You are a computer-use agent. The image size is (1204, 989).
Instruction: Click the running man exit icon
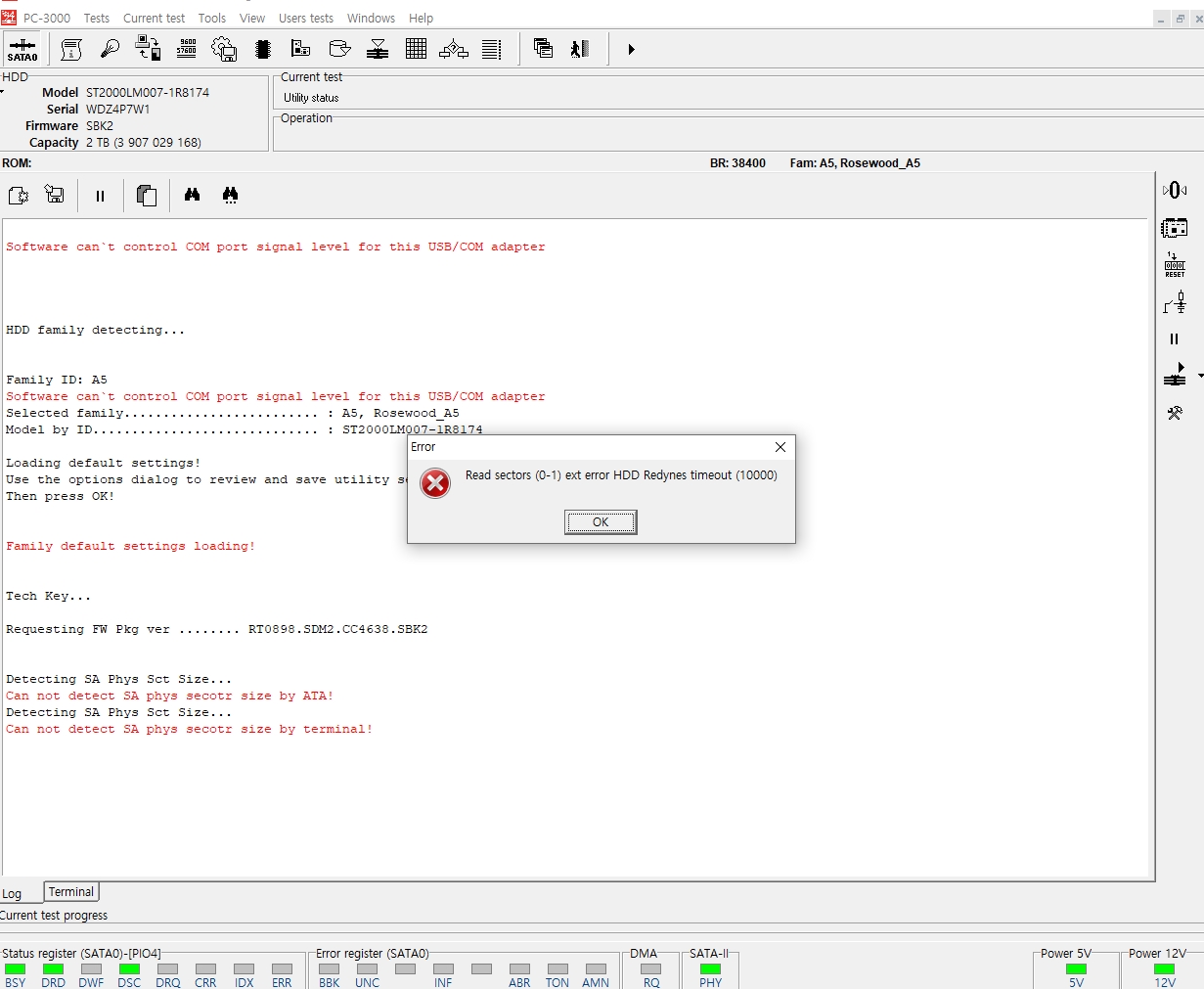pos(580,49)
